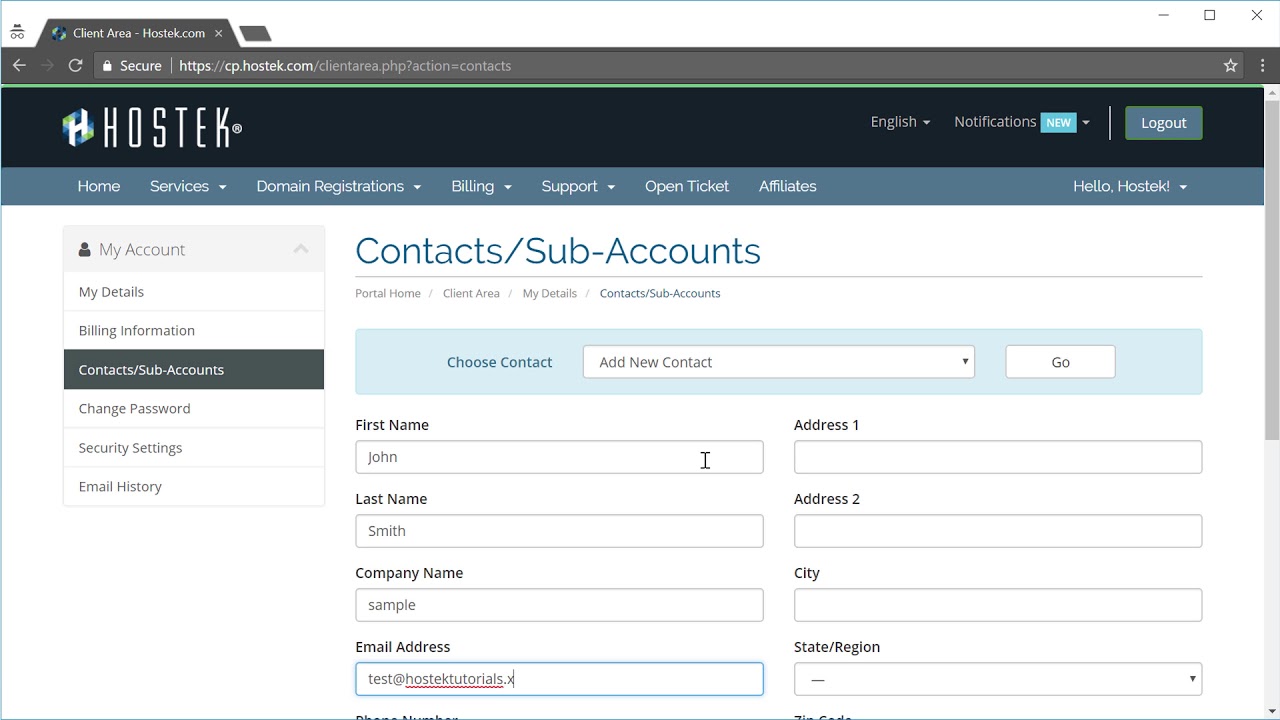1280x720 pixels.
Task: Open Change Password in the sidebar
Action: click(134, 409)
